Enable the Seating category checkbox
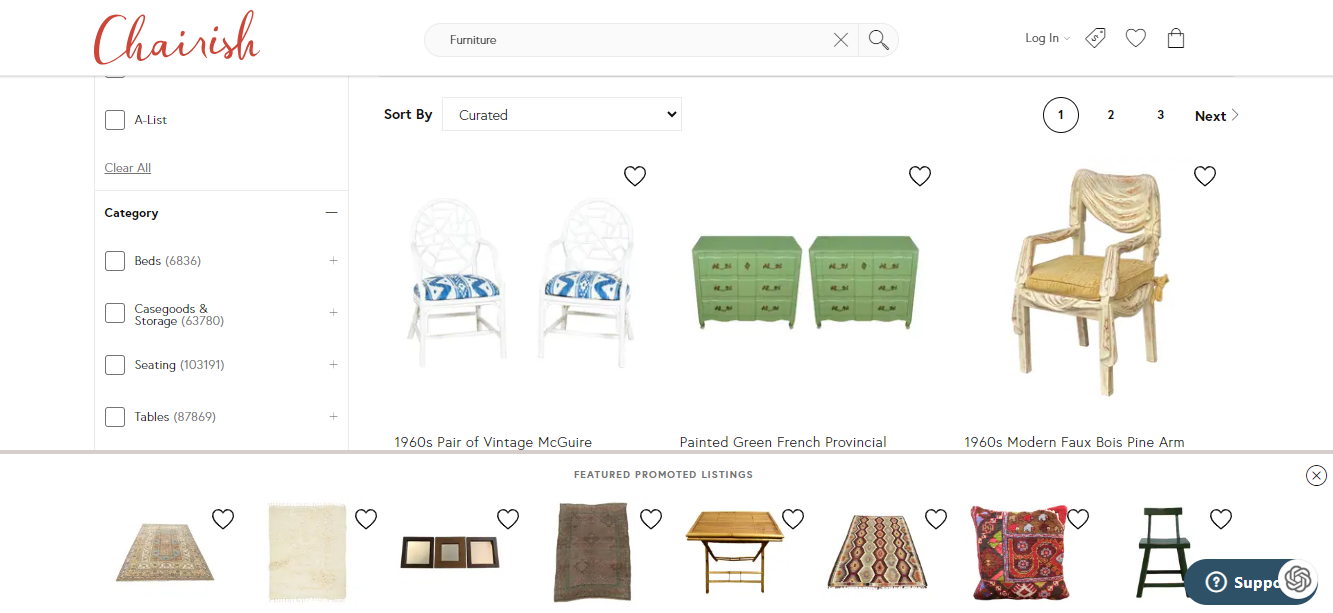The image size is (1333, 613). coord(115,365)
